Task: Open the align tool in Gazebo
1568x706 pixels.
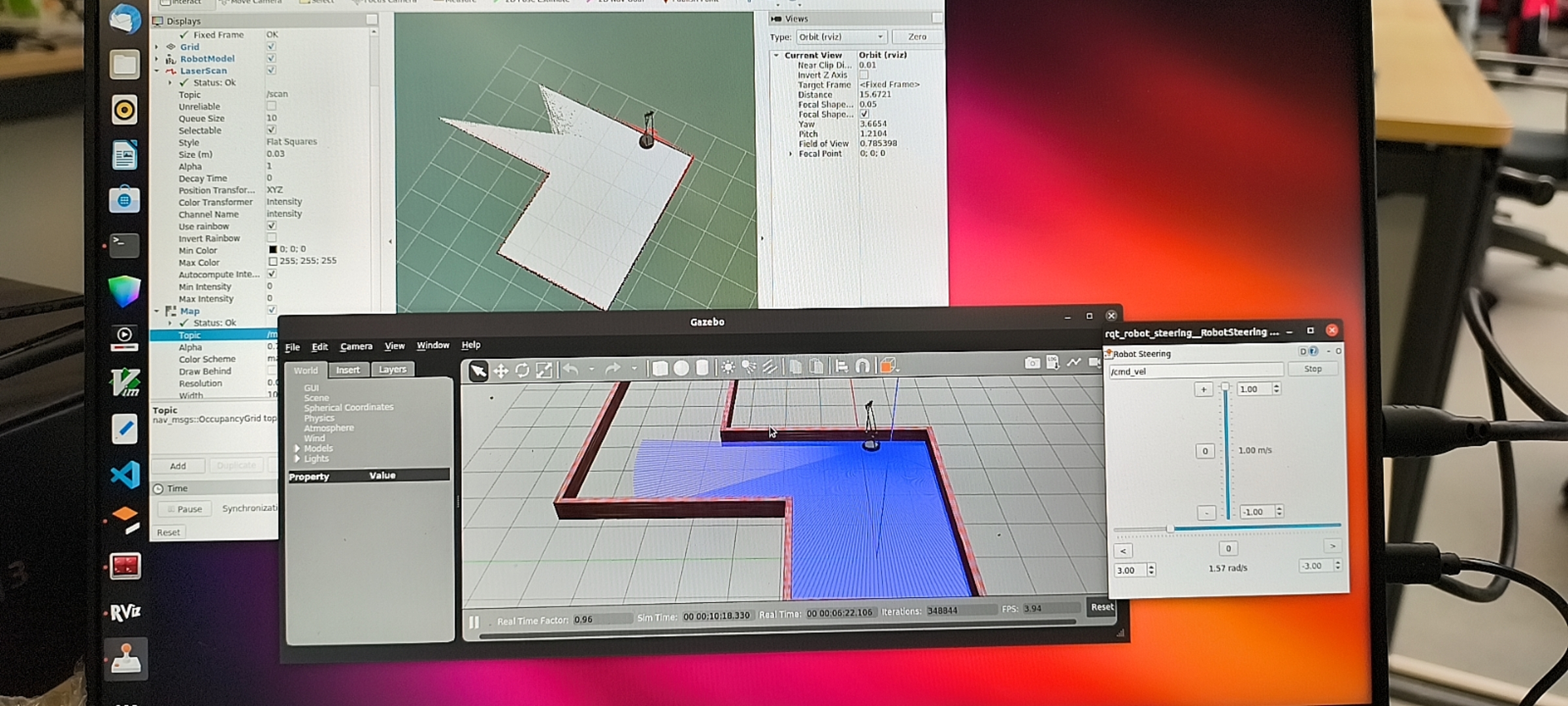Action: pyautogui.click(x=841, y=366)
